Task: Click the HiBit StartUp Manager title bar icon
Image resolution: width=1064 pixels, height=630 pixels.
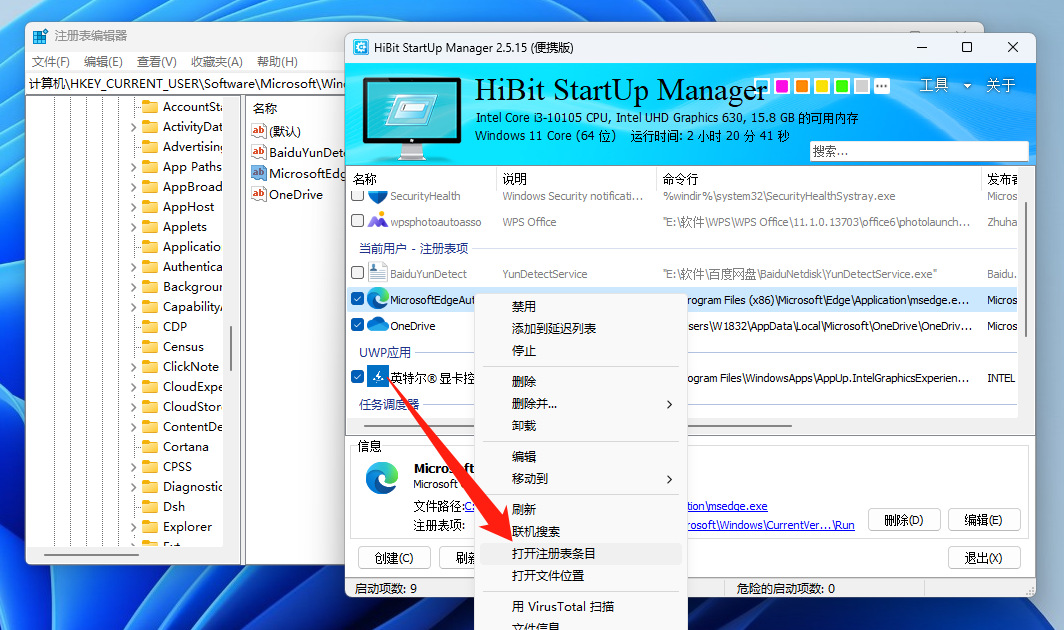Action: pos(361,48)
